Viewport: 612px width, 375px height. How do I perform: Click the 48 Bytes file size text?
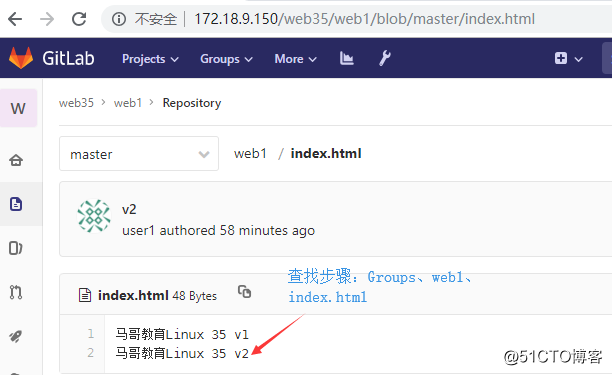point(194,296)
